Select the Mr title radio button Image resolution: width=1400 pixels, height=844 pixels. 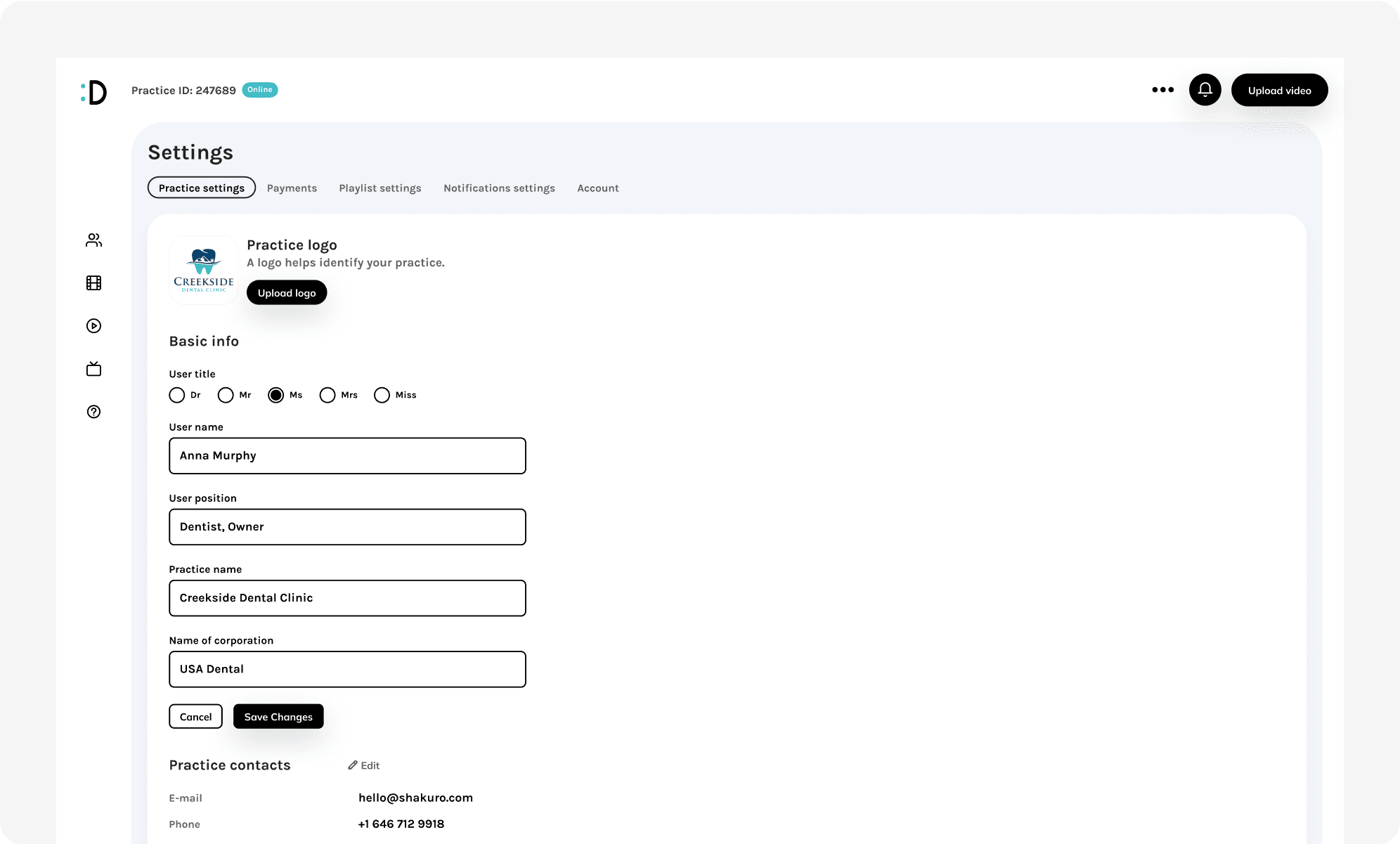point(226,395)
